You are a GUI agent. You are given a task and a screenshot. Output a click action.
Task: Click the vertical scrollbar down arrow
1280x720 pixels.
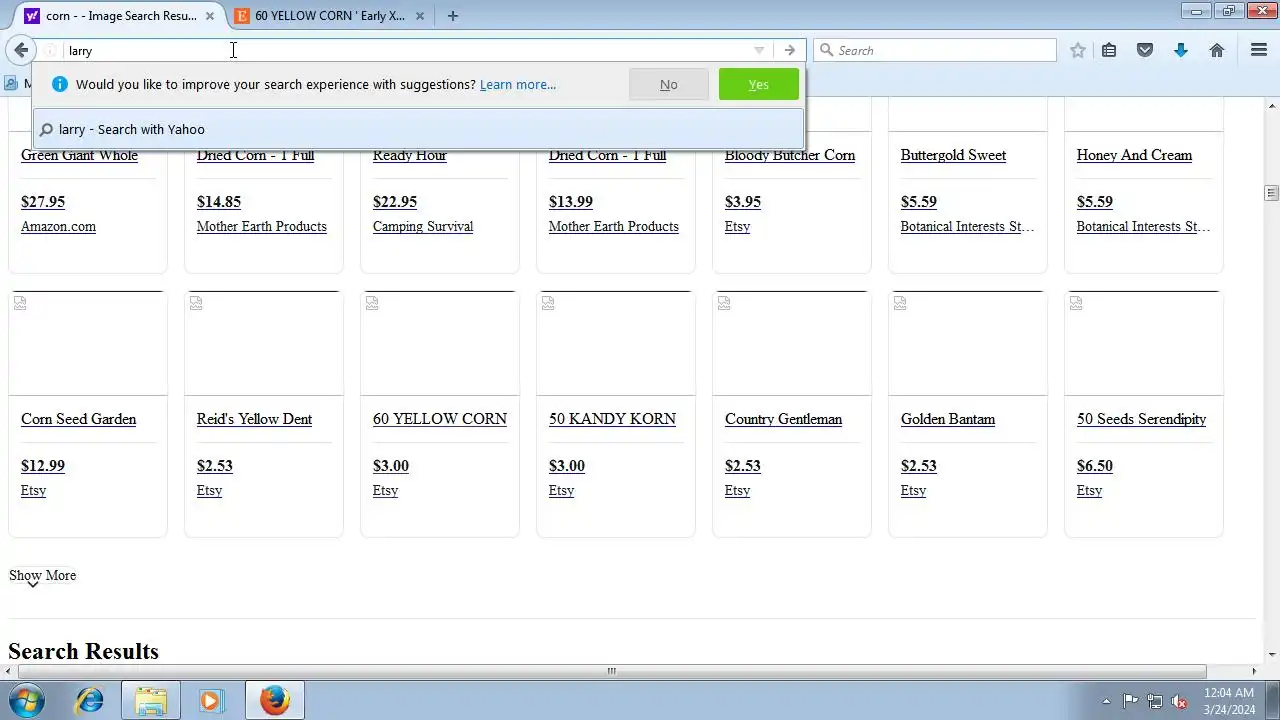[x=1272, y=655]
